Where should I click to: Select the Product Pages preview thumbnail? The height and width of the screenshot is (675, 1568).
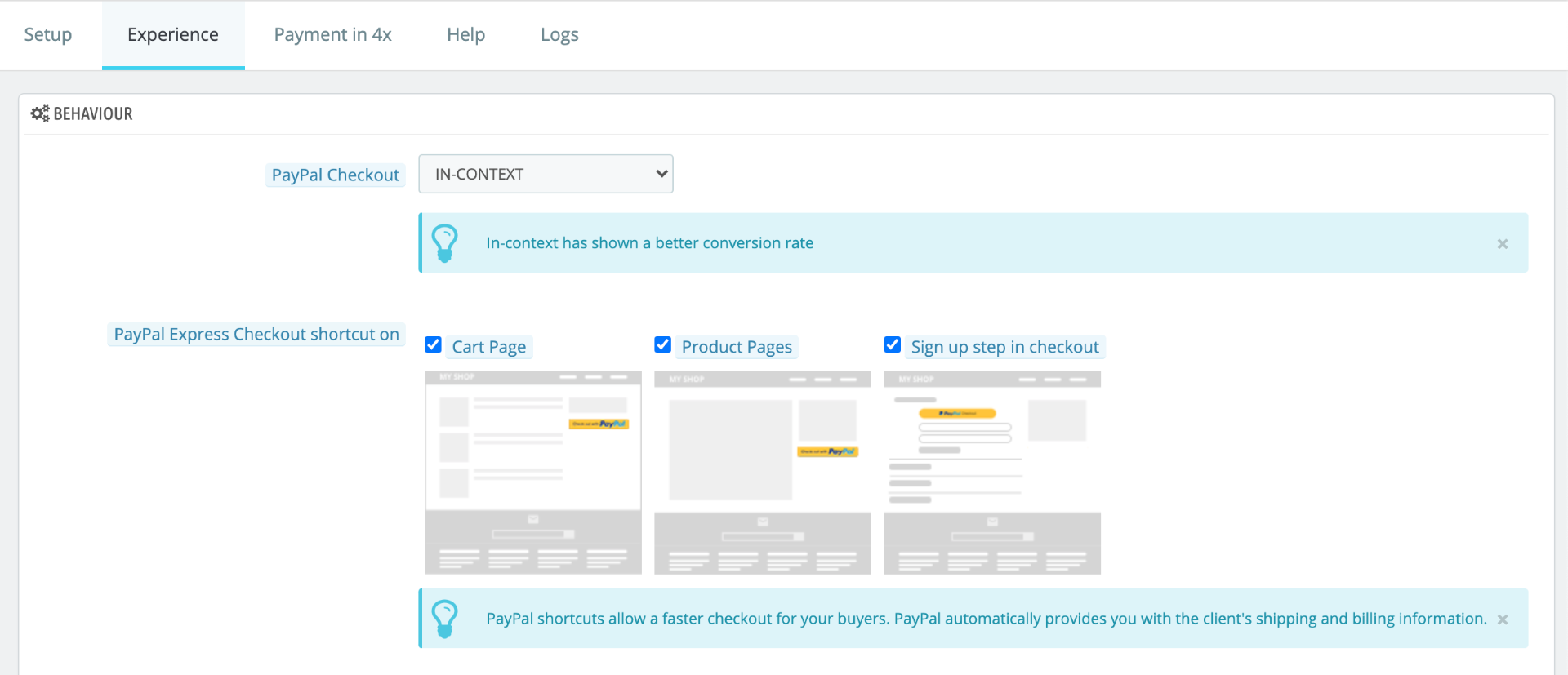(x=763, y=473)
